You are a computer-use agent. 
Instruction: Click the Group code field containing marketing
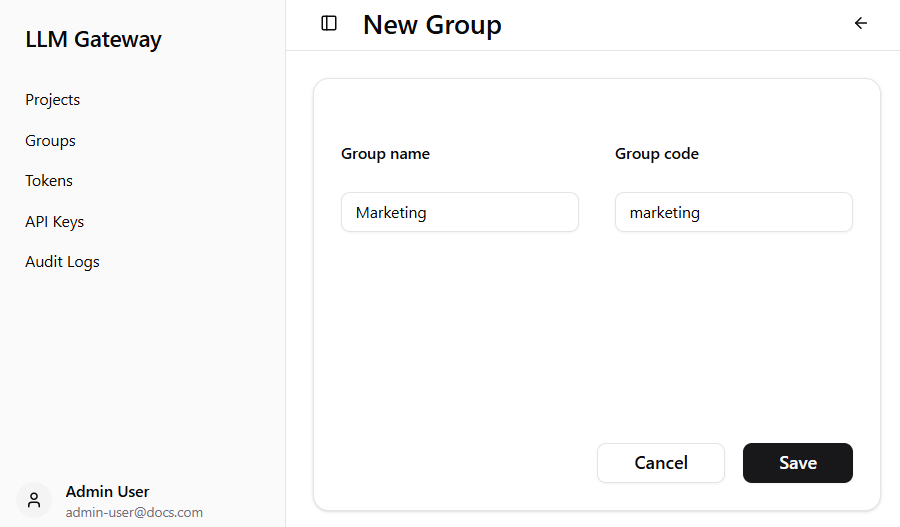(x=734, y=212)
